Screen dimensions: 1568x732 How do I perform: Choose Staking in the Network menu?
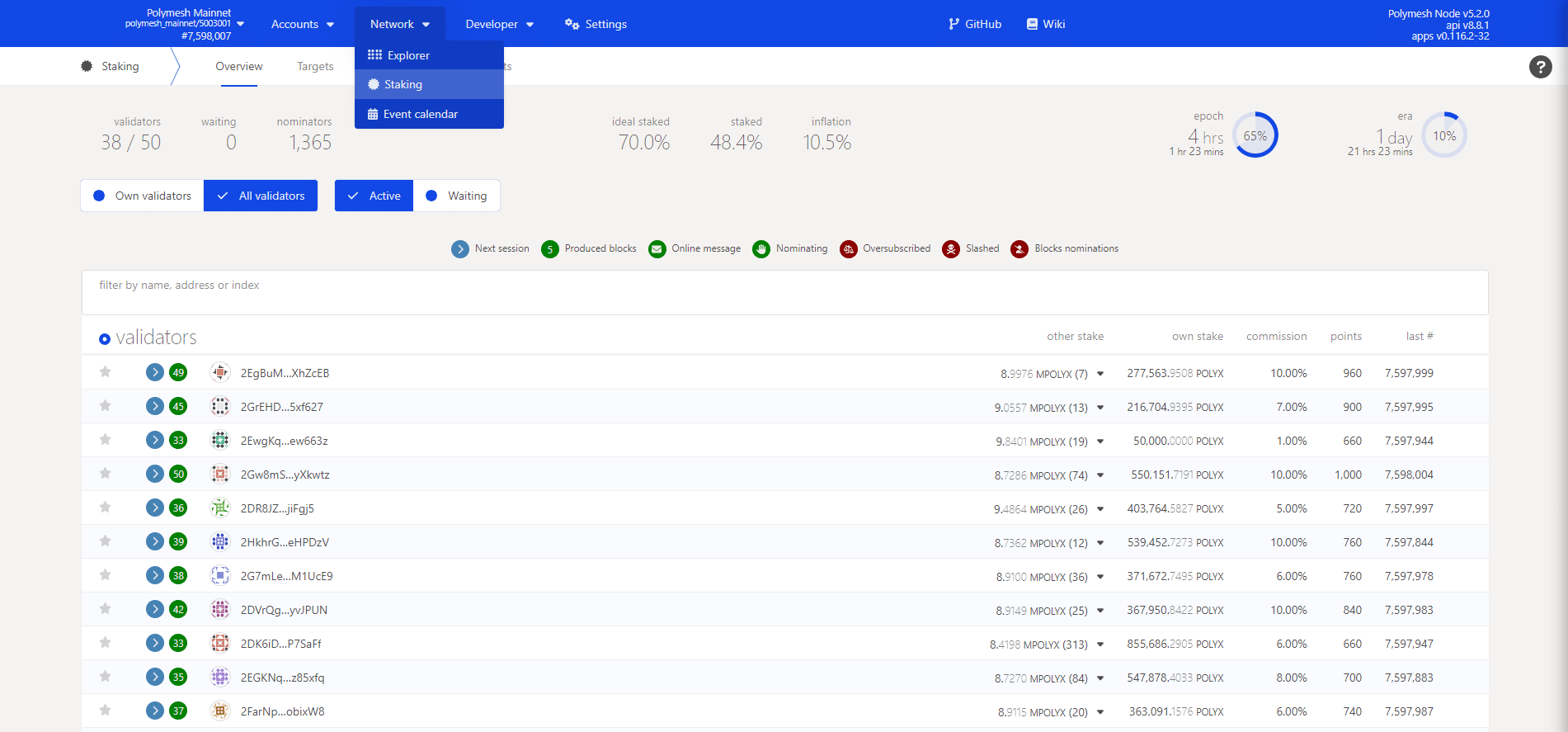(x=429, y=84)
